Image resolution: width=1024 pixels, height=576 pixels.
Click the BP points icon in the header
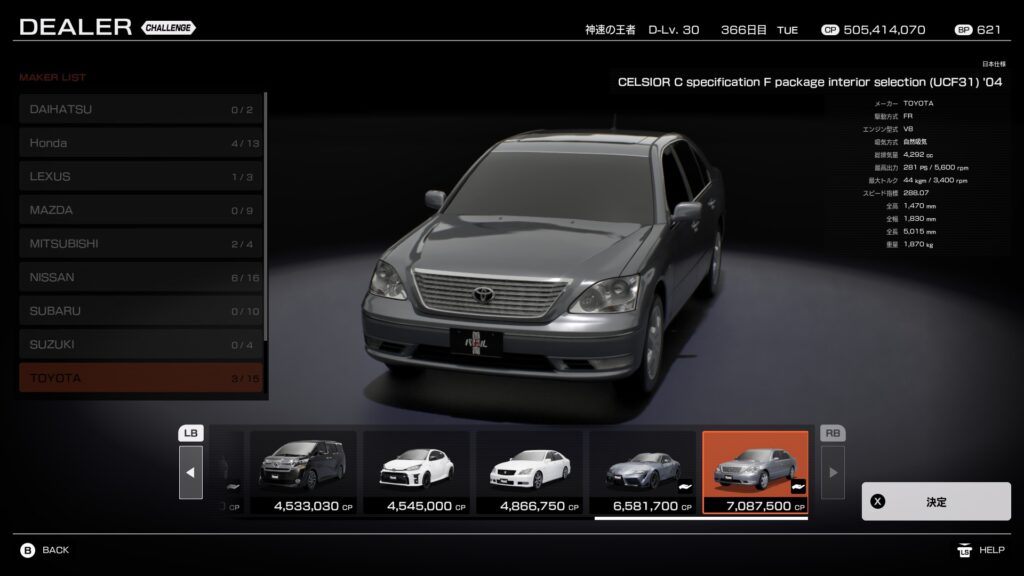(x=963, y=30)
